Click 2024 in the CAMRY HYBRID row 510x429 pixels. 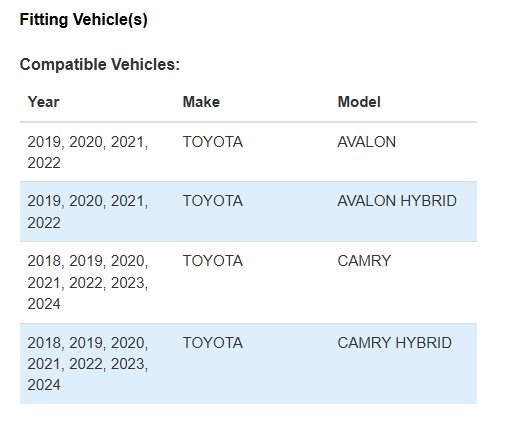[44, 385]
